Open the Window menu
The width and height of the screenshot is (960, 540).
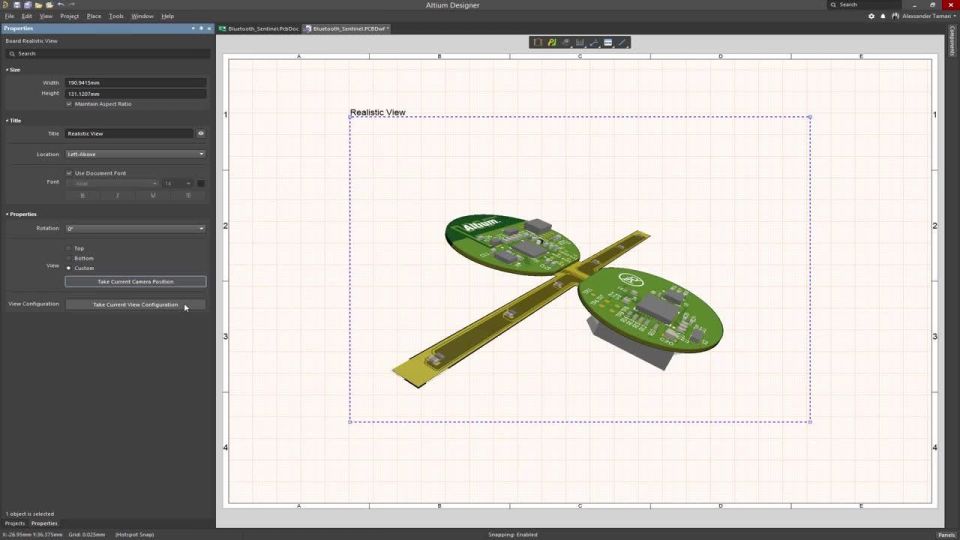pyautogui.click(x=142, y=17)
